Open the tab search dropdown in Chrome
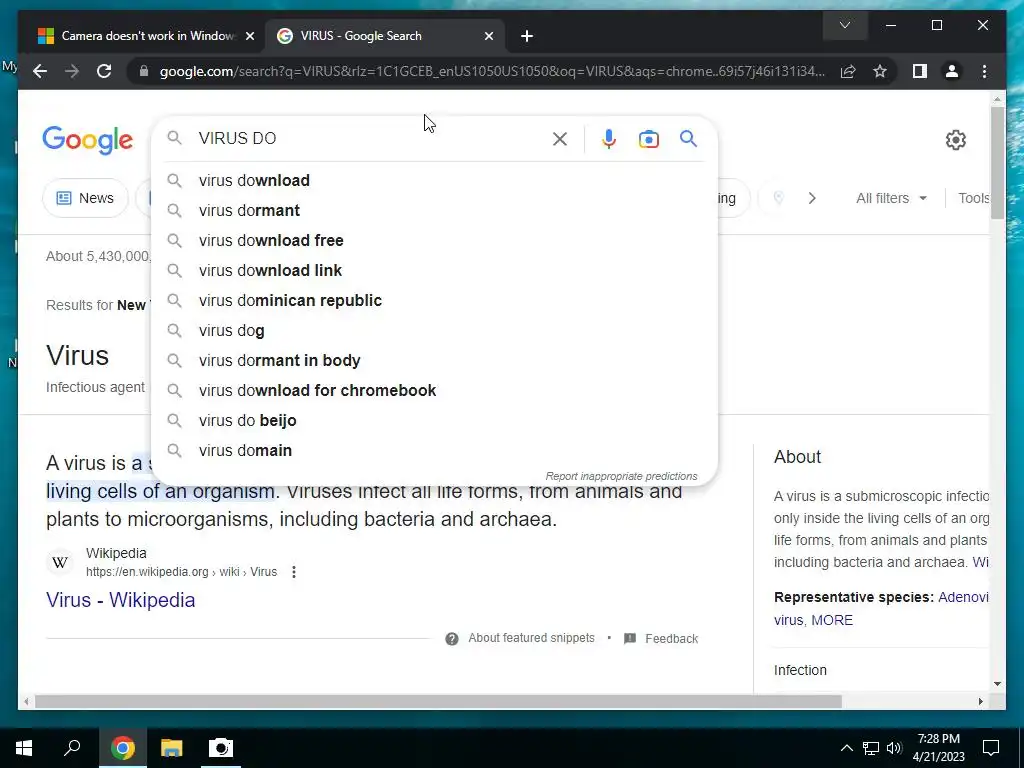This screenshot has width=1024, height=768. (x=845, y=25)
